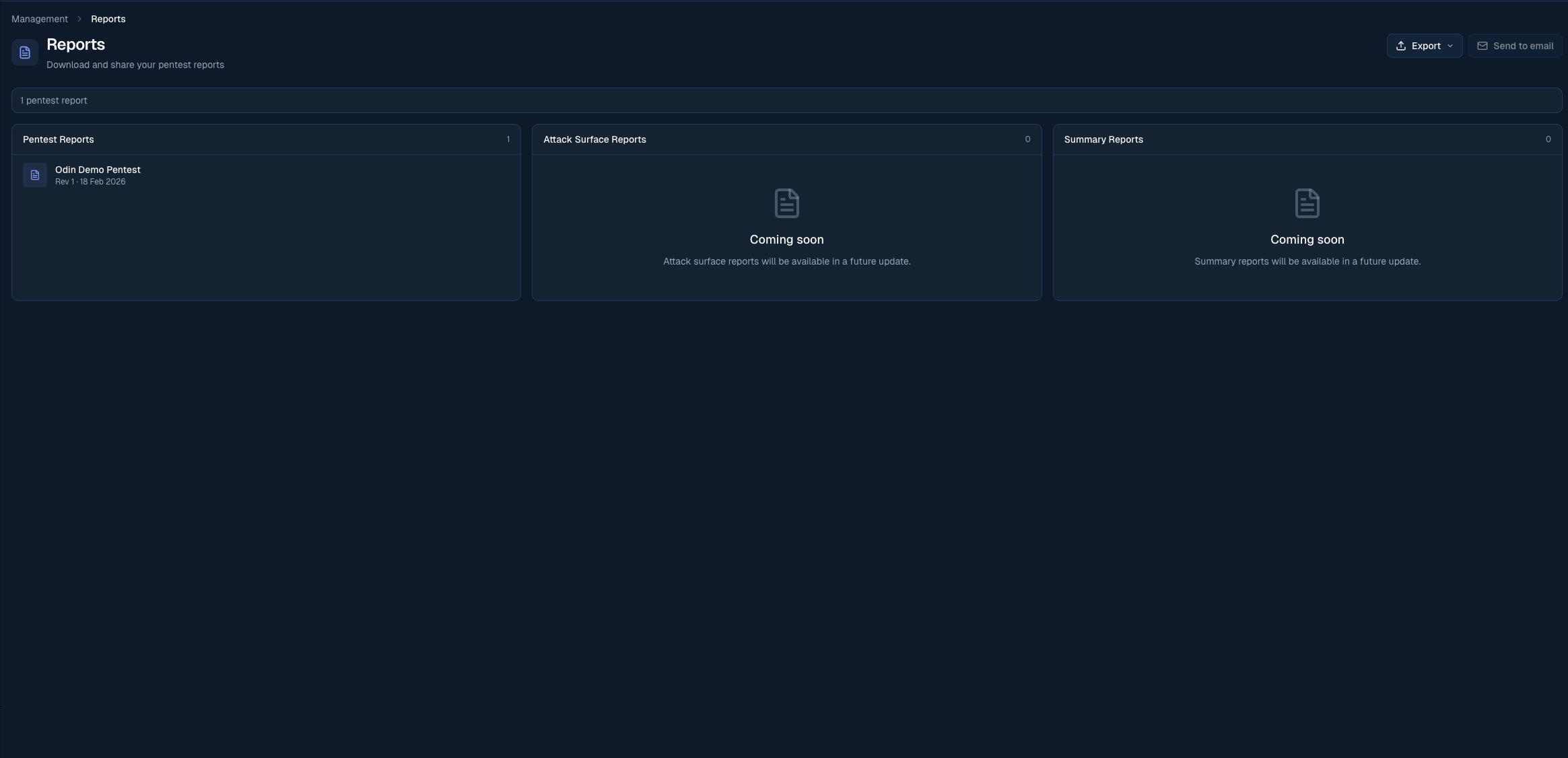Click the Summary Reports panel title
This screenshot has width=1568, height=758.
pyautogui.click(x=1102, y=139)
